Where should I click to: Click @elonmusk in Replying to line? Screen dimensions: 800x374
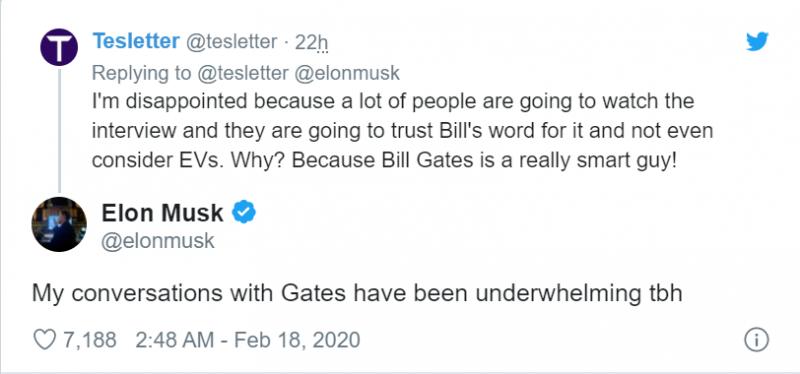[346, 73]
